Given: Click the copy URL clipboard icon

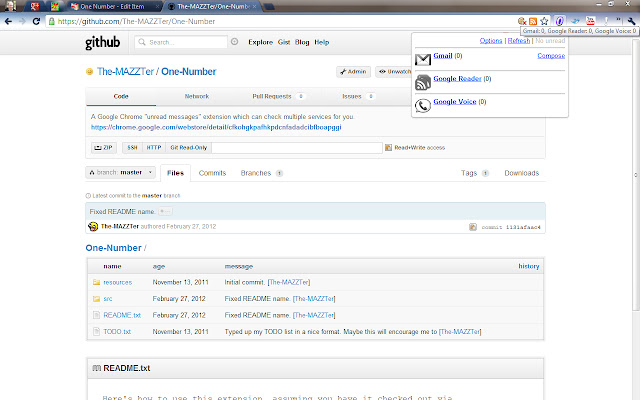Looking at the screenshot, I should (x=388, y=147).
